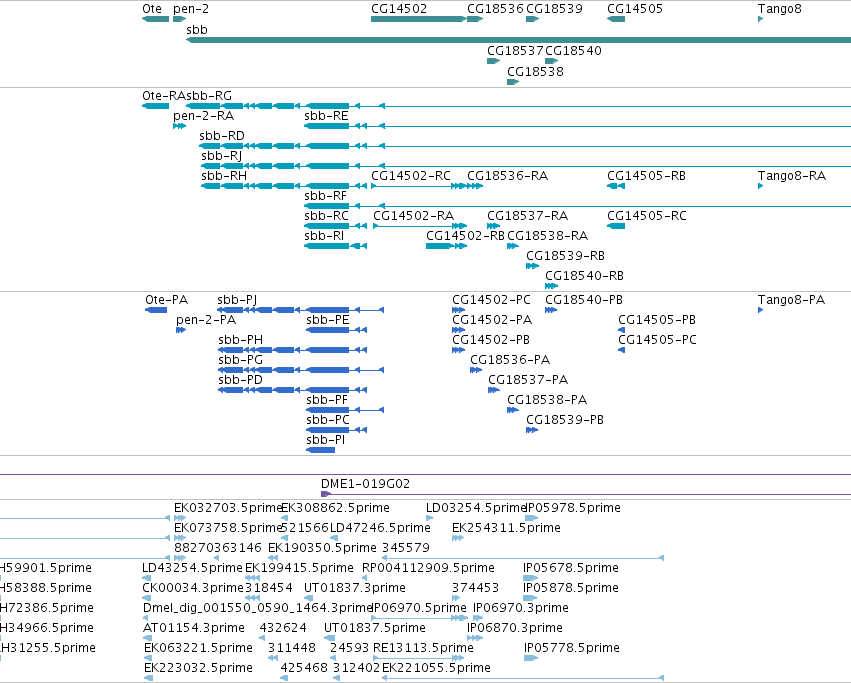Click the CG18540-PB protein label
Image resolution: width=851 pixels, height=683 pixels.
584,300
